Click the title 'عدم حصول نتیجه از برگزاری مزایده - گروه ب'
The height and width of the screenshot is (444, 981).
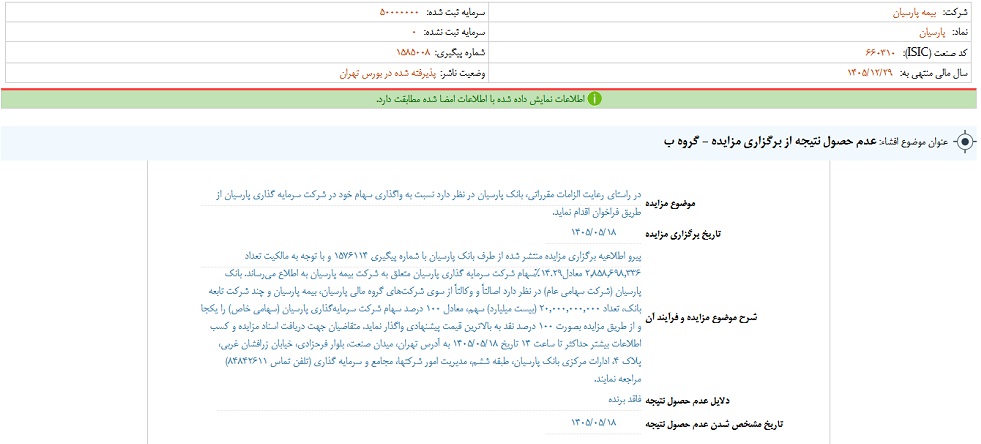point(770,142)
